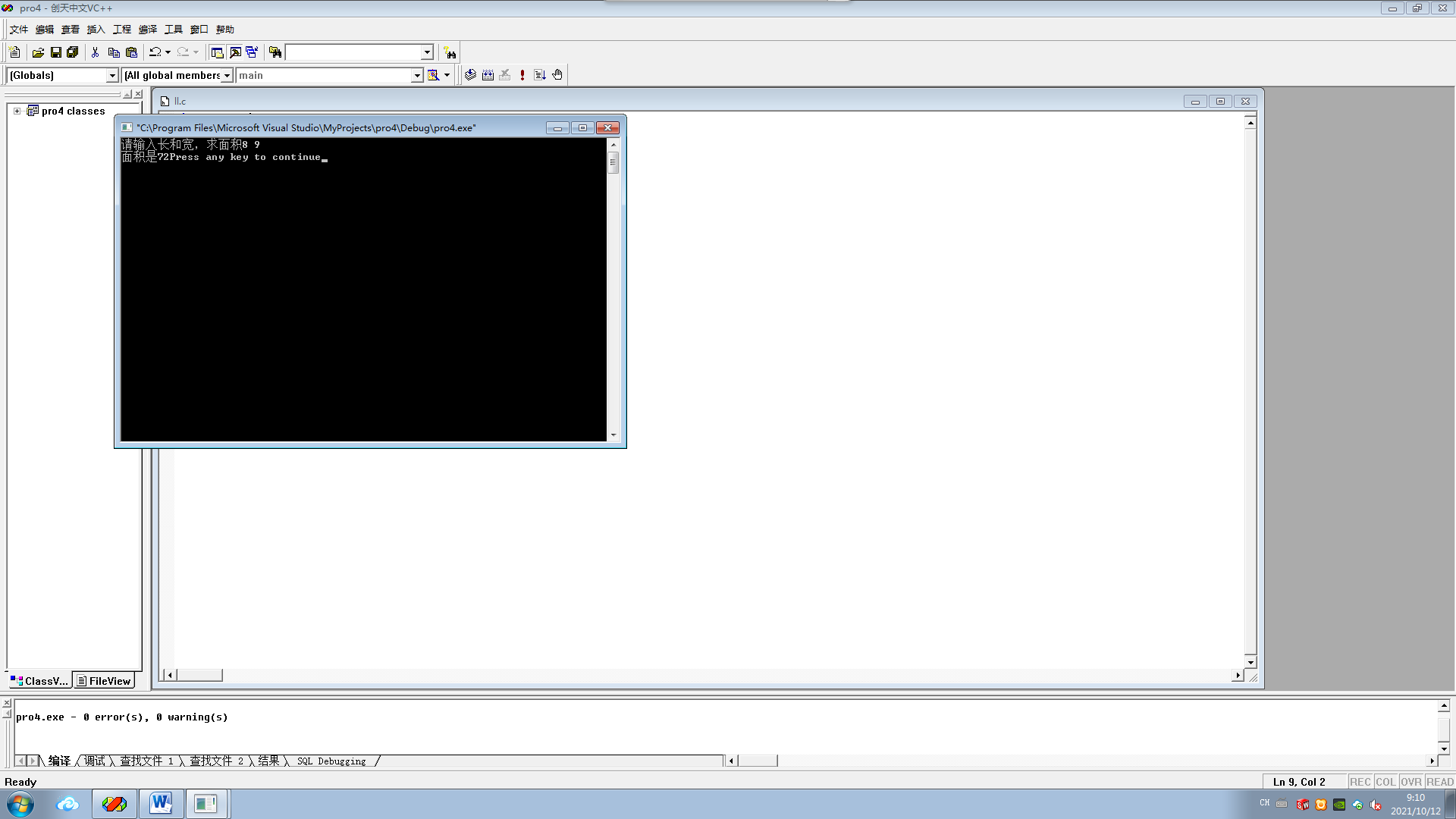Viewport: 1456px width, 819px height.
Task: Open the main function dropdown
Action: [416, 75]
